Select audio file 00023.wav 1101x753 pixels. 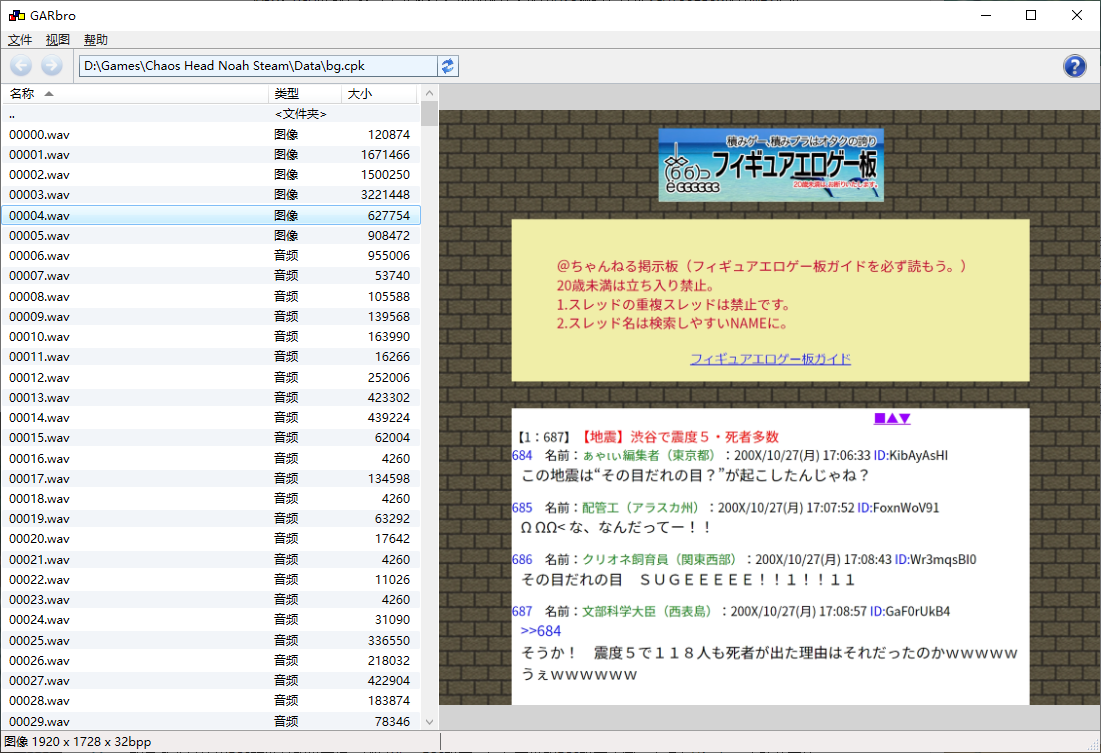[x=211, y=600]
